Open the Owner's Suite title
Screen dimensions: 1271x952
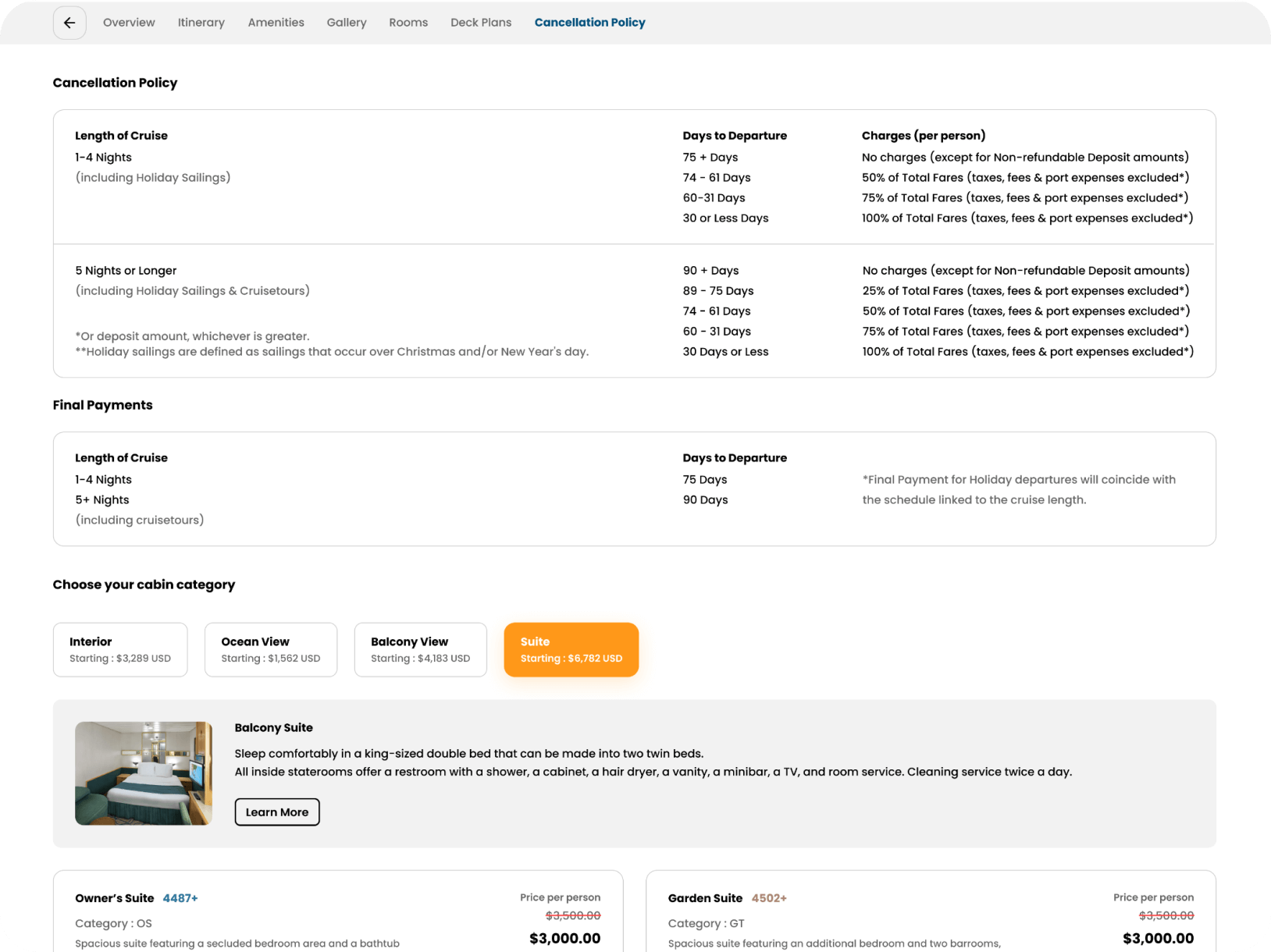pyautogui.click(x=114, y=898)
